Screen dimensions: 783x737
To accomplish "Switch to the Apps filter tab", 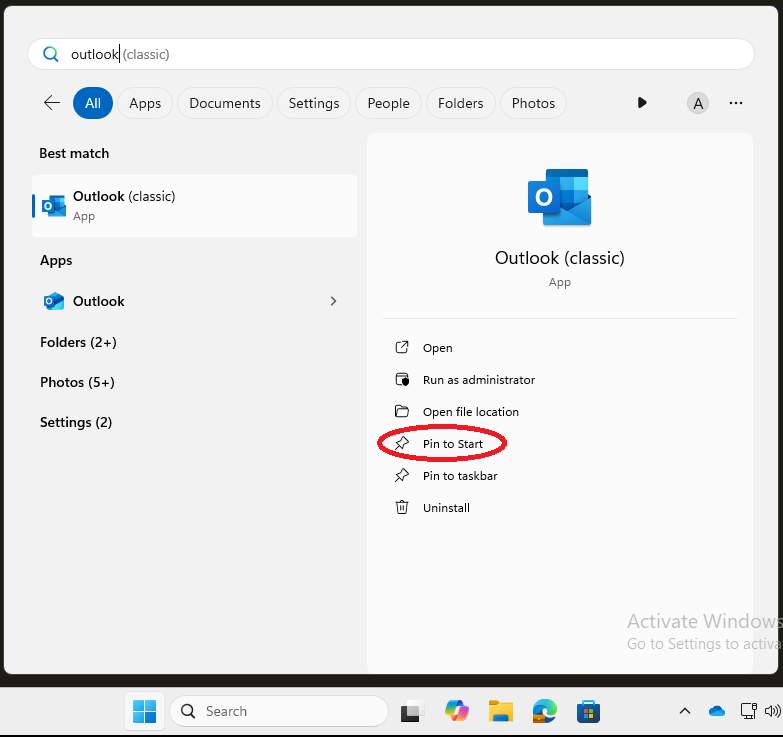I will [145, 103].
